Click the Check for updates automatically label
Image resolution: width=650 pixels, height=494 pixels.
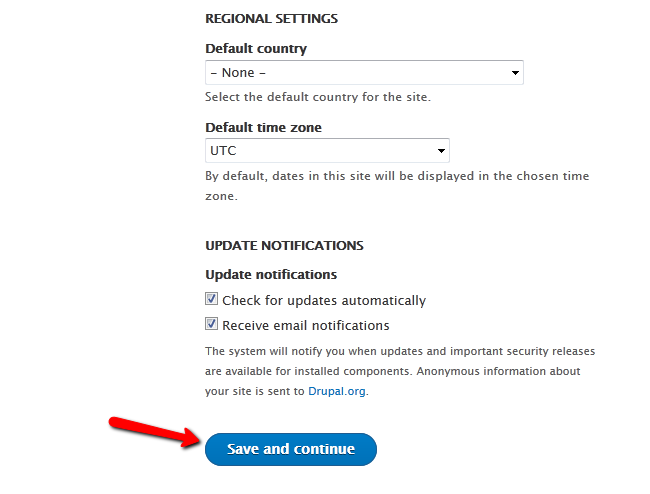tap(324, 300)
